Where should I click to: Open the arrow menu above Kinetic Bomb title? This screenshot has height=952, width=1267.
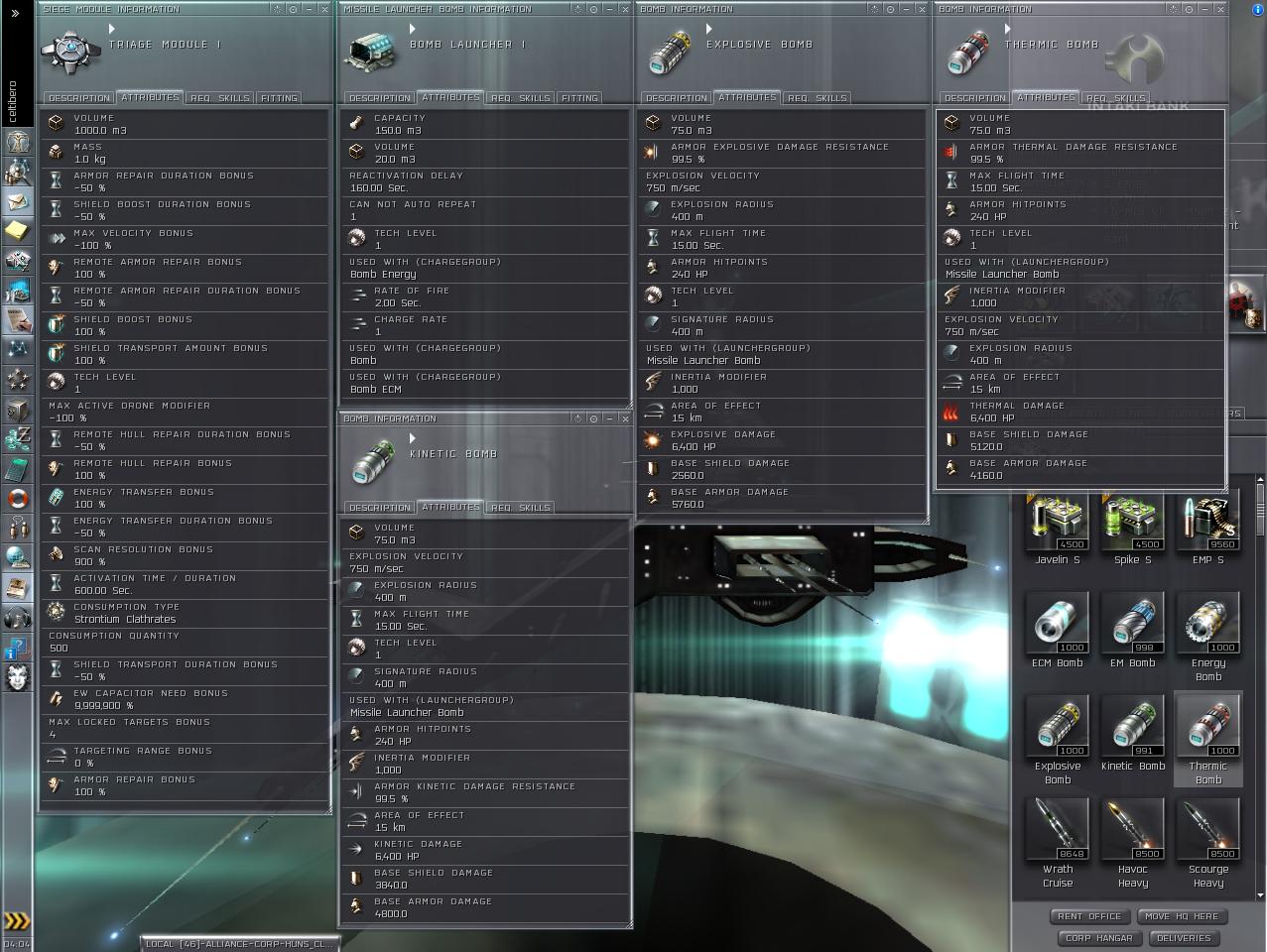coord(413,438)
